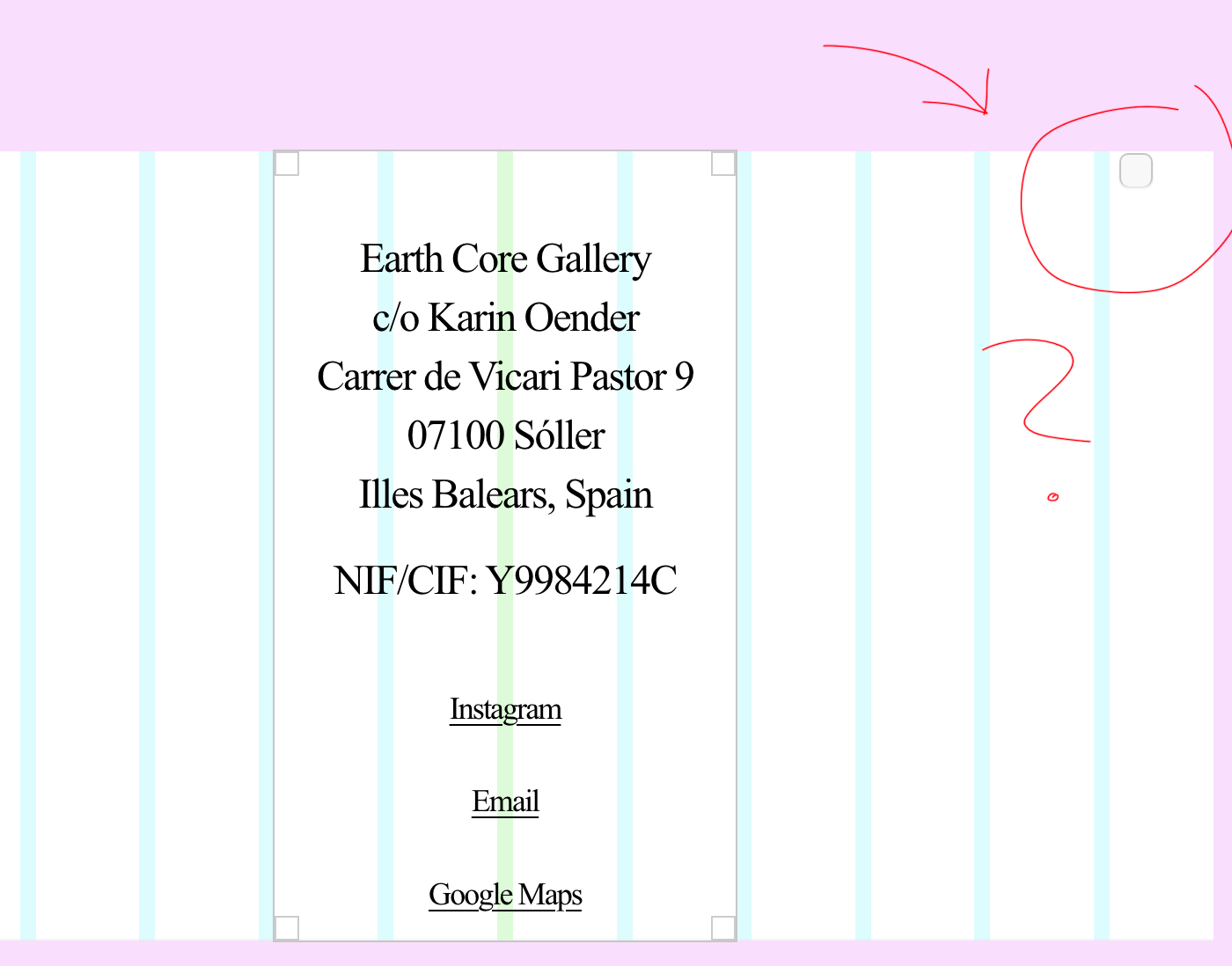Click the bottom-right resize handle of text box

723,928
